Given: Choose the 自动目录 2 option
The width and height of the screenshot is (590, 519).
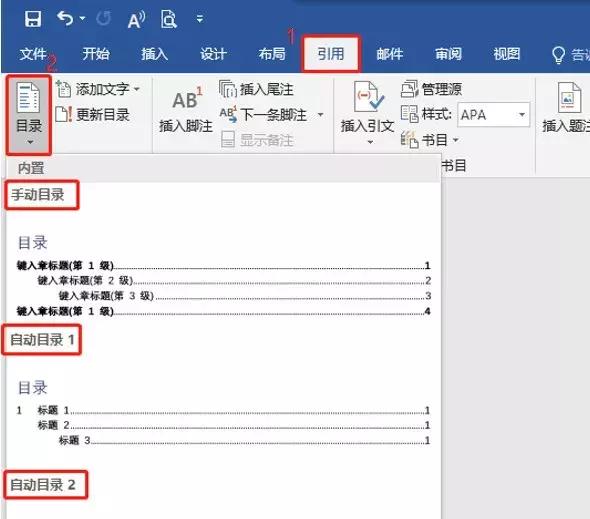Looking at the screenshot, I should (x=43, y=485).
